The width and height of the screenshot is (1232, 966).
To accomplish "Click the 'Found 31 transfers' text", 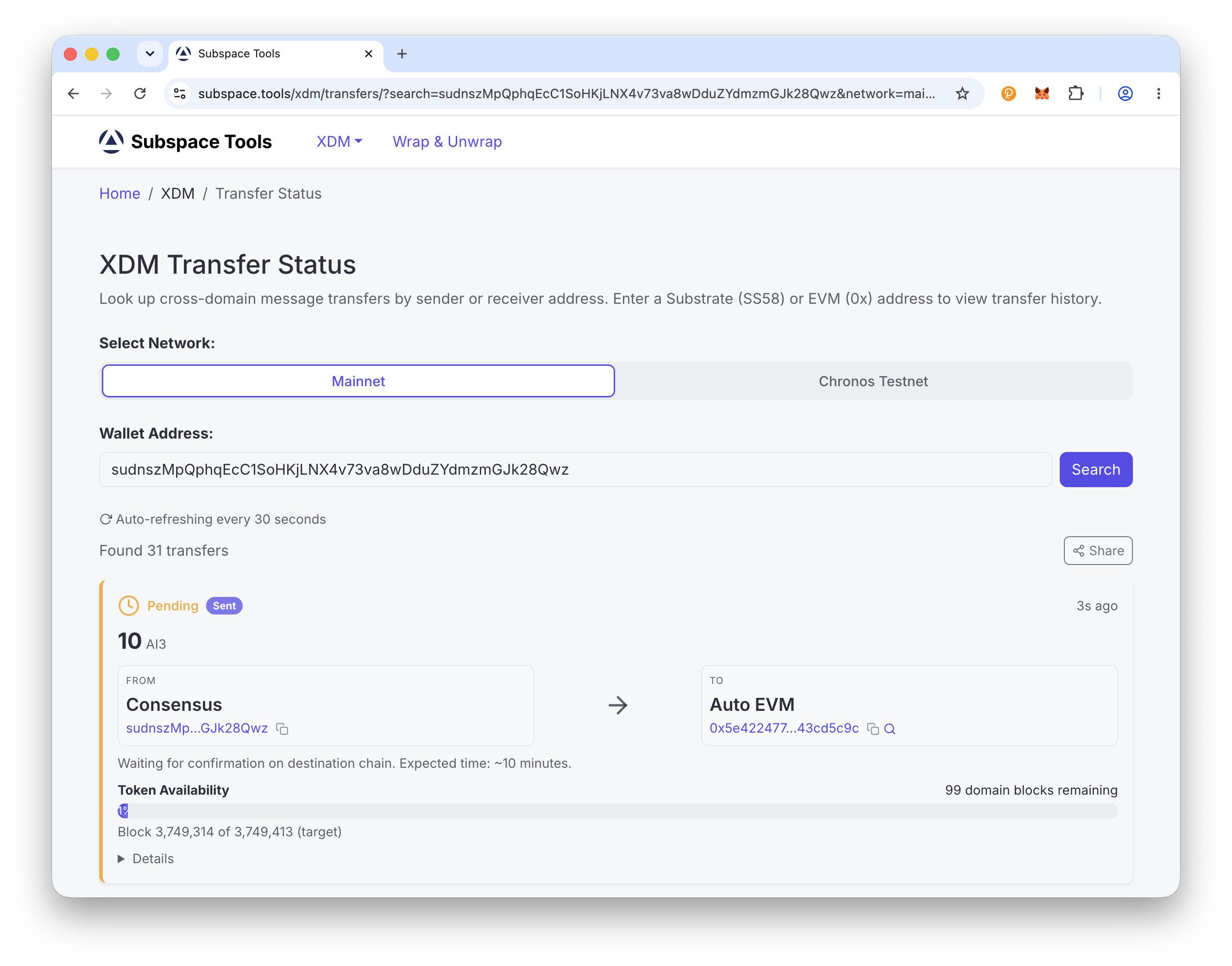I will tap(163, 550).
